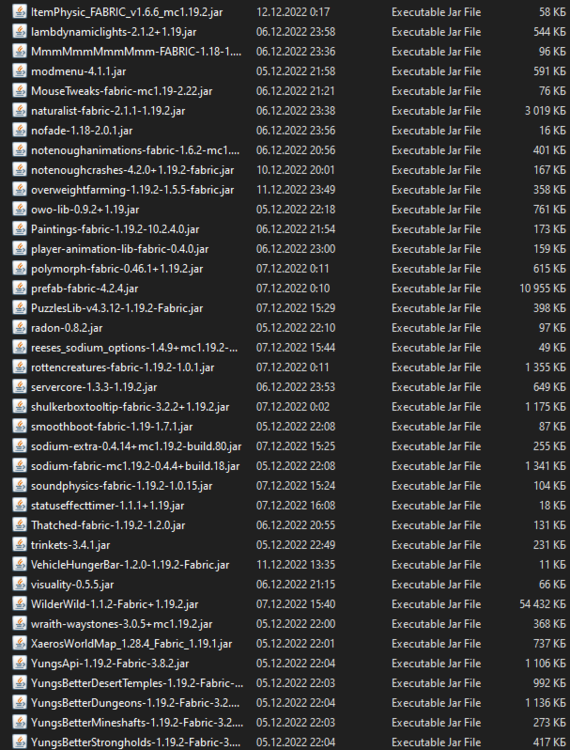Click the 12.12.2022 0:17 date of ItemPhysic
Screen dimensions: 570x750
click(x=293, y=12)
